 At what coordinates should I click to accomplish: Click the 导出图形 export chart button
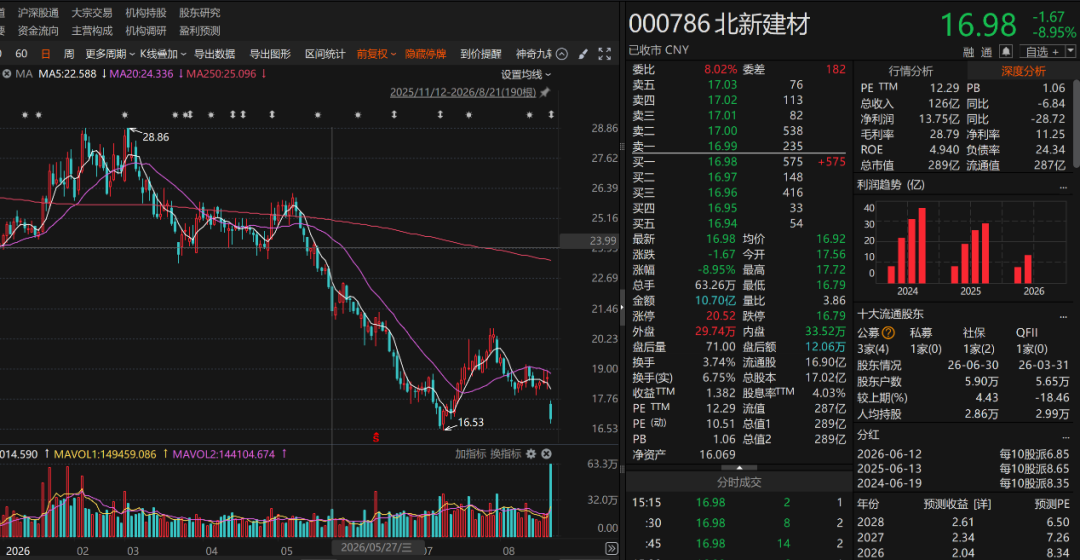pos(269,54)
